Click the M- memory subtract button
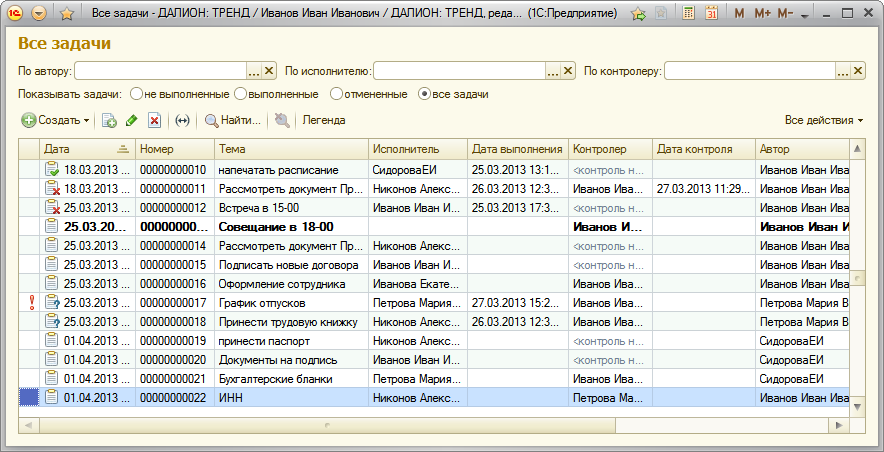This screenshot has height=452, width=884. (x=785, y=14)
